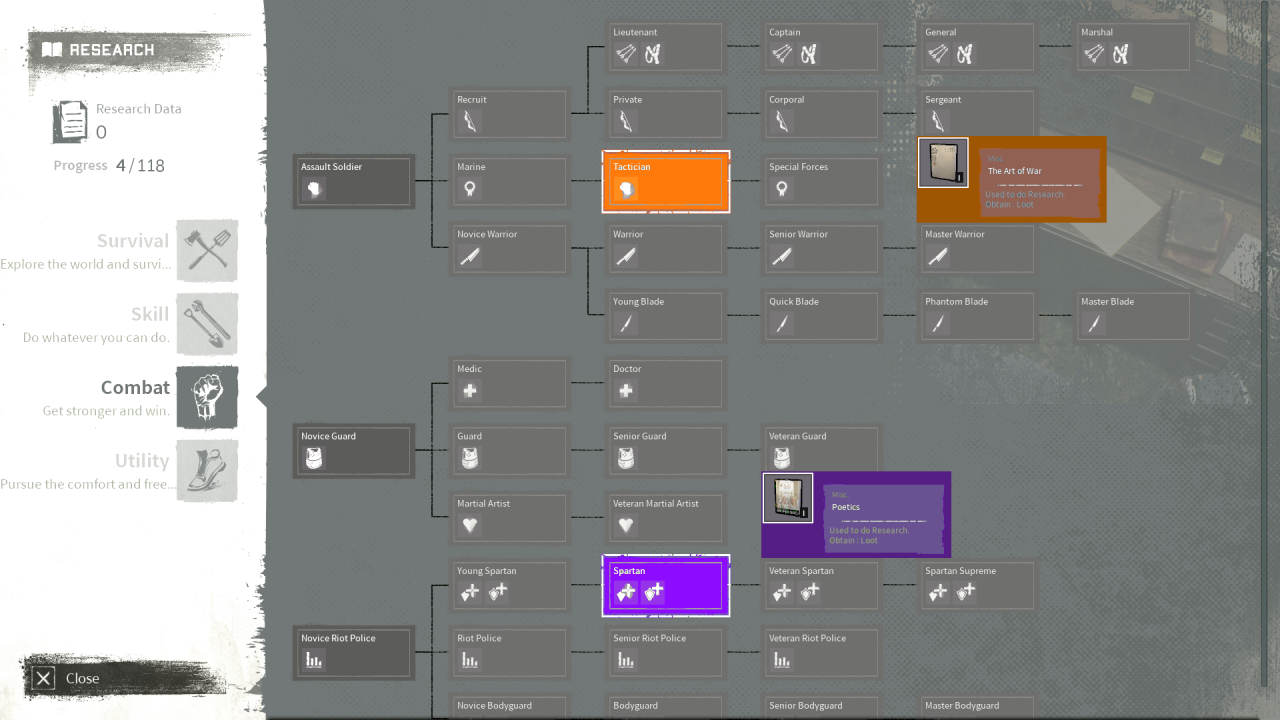Select the Combat fist icon
The height and width of the screenshot is (720, 1280).
[x=207, y=397]
